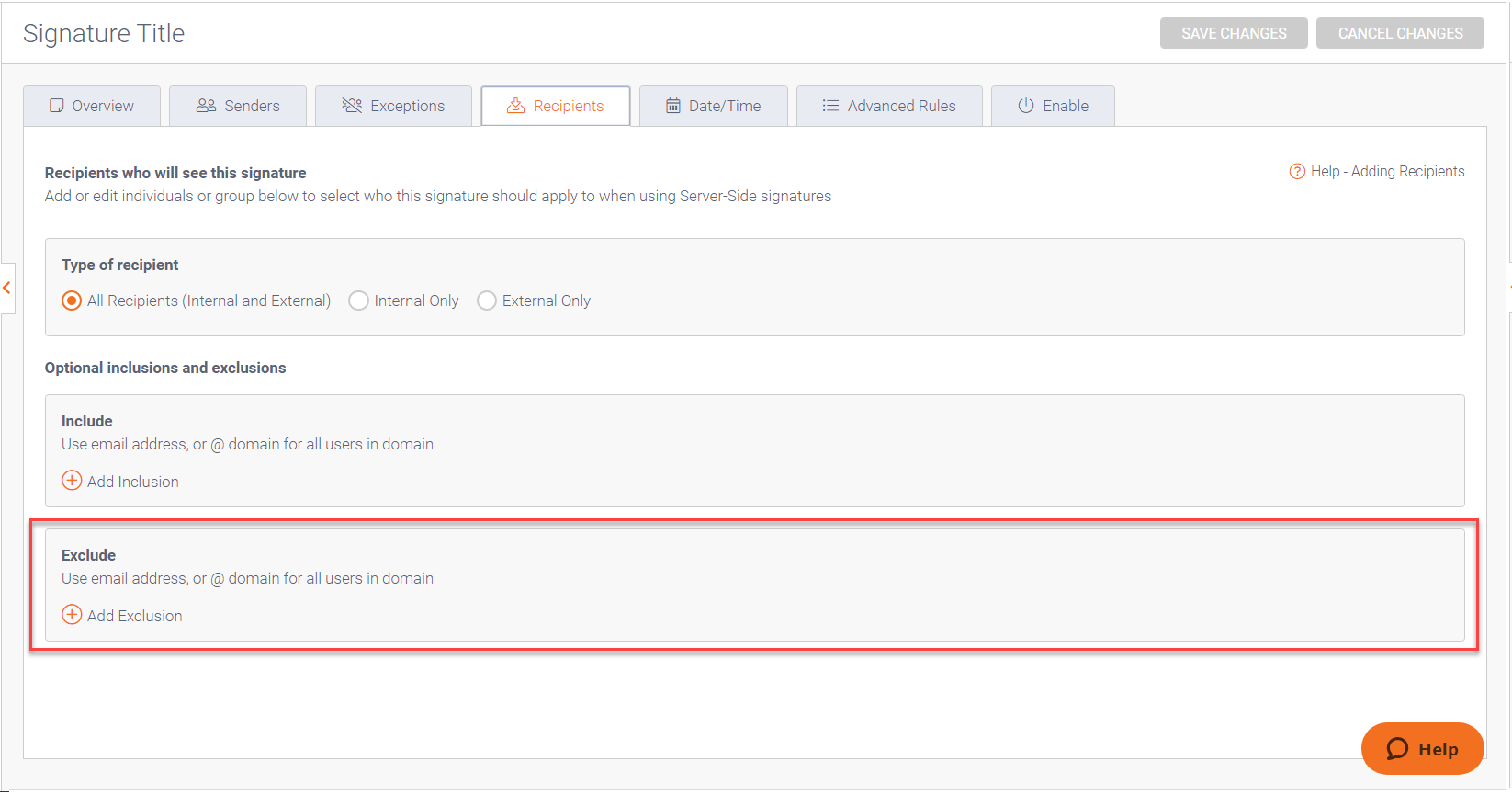Click the Exceptions tab icon

[x=352, y=106]
